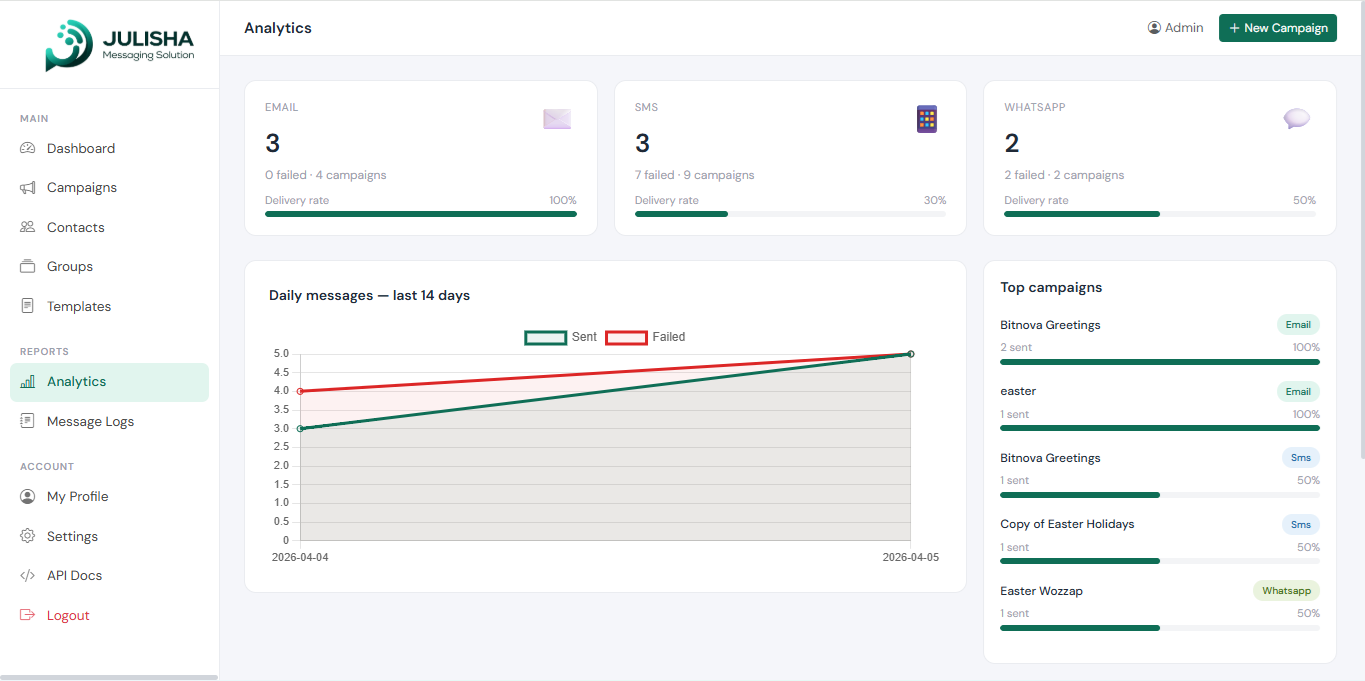Toggle the Sent legend in chart
Image resolution: width=1365 pixels, height=681 pixels.
(560, 337)
